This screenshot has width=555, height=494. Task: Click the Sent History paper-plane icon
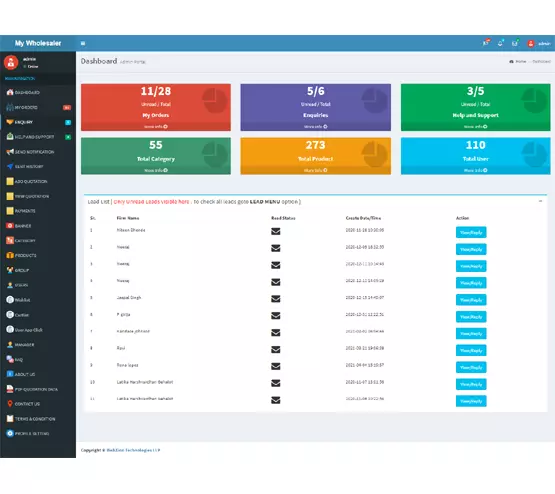pos(10,166)
